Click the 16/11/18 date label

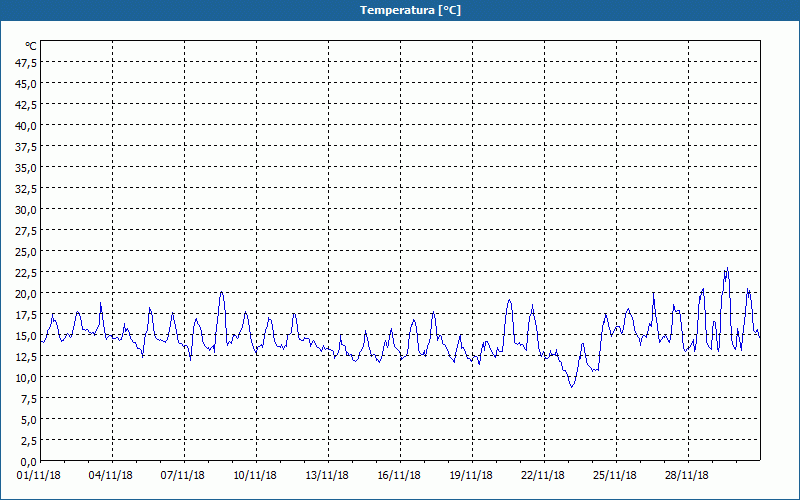[399, 476]
